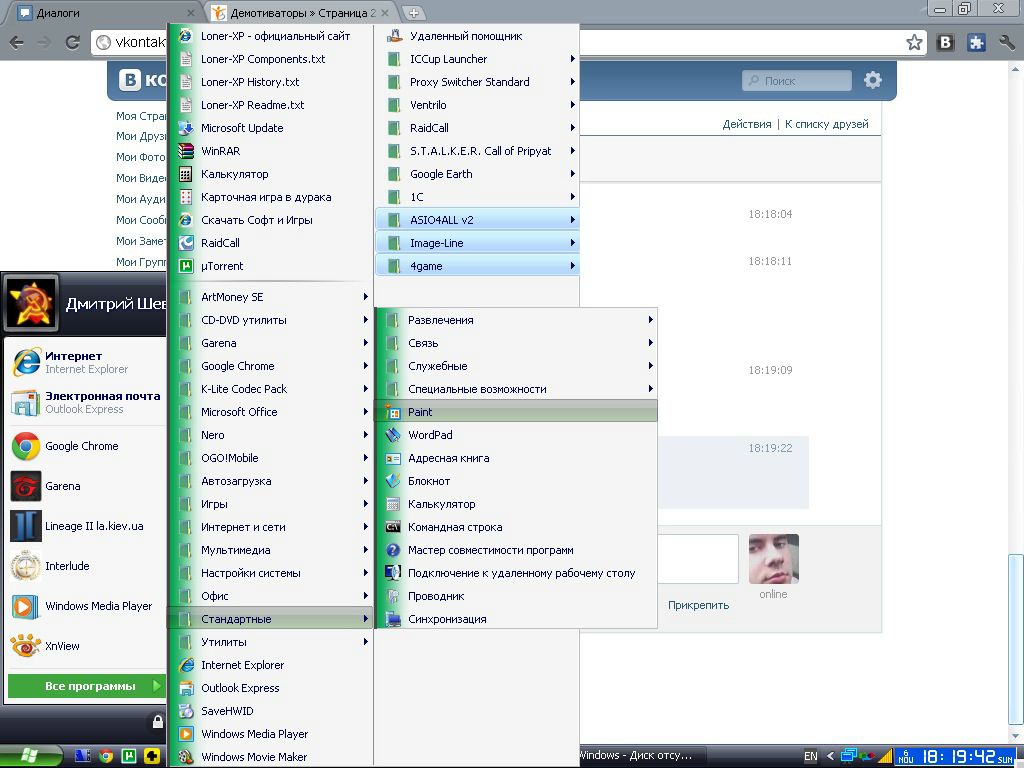Click the Chrome wrench settings icon
This screenshot has width=1024, height=768.
pyautogui.click(x=1006, y=43)
